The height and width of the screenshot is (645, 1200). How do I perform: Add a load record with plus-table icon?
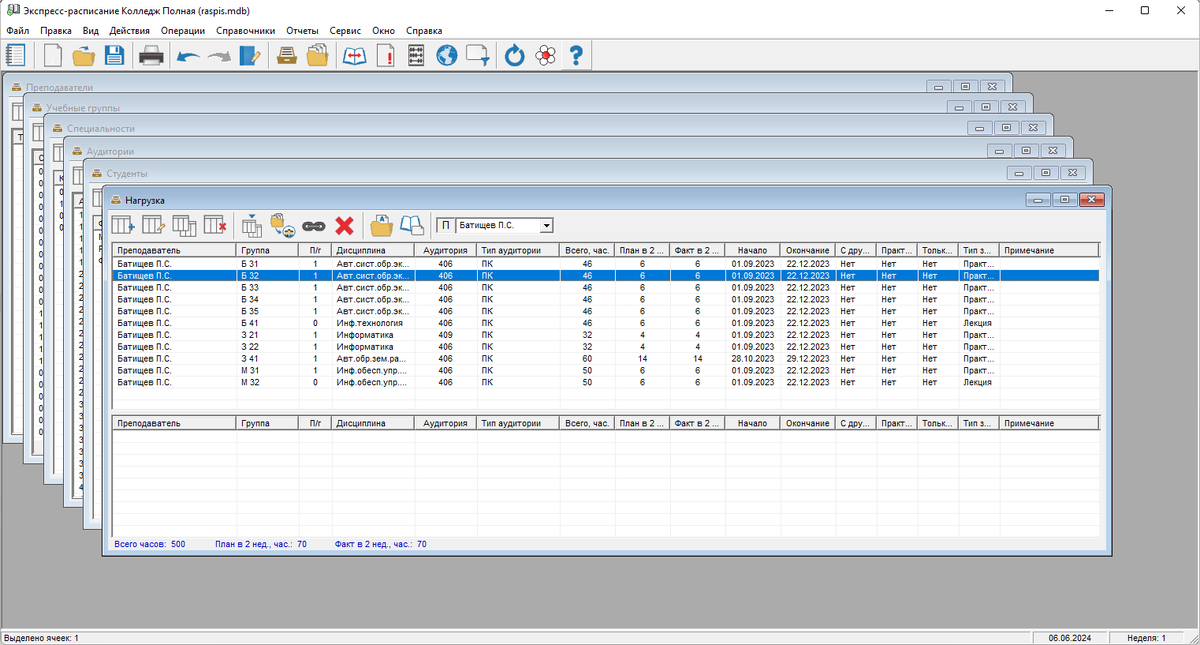123,225
